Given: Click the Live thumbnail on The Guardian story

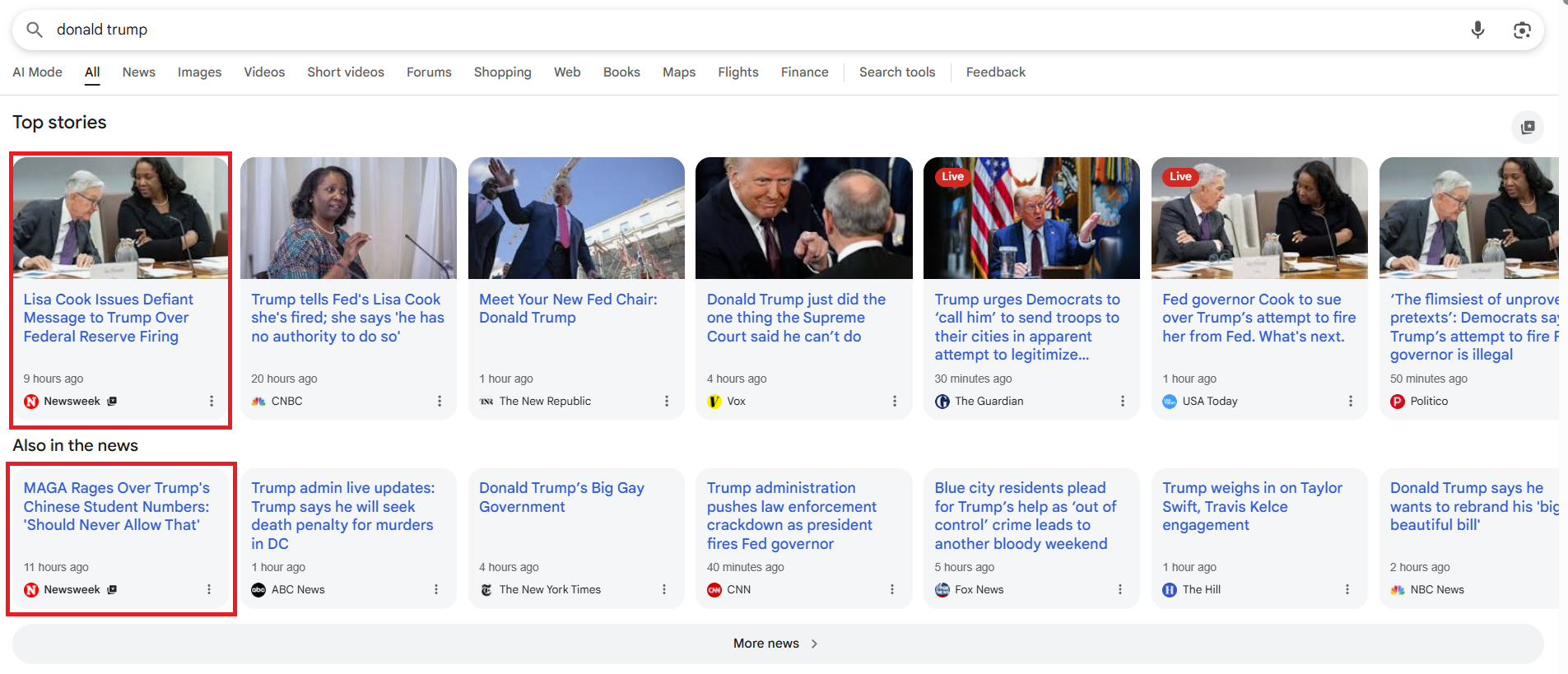Looking at the screenshot, I should [x=1031, y=218].
